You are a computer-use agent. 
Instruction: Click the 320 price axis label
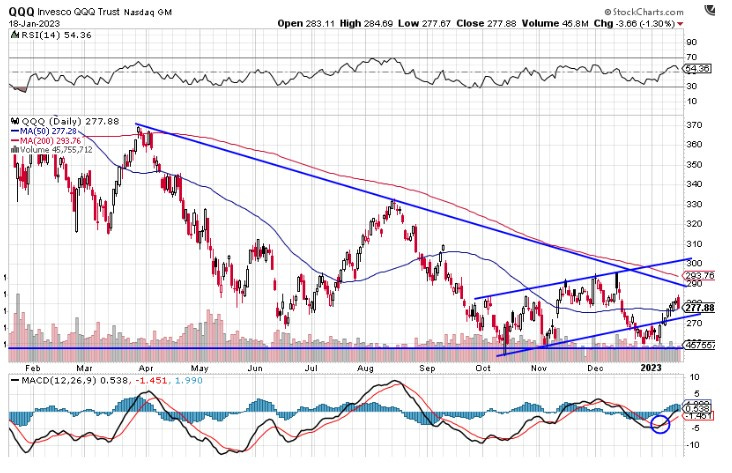pos(694,224)
